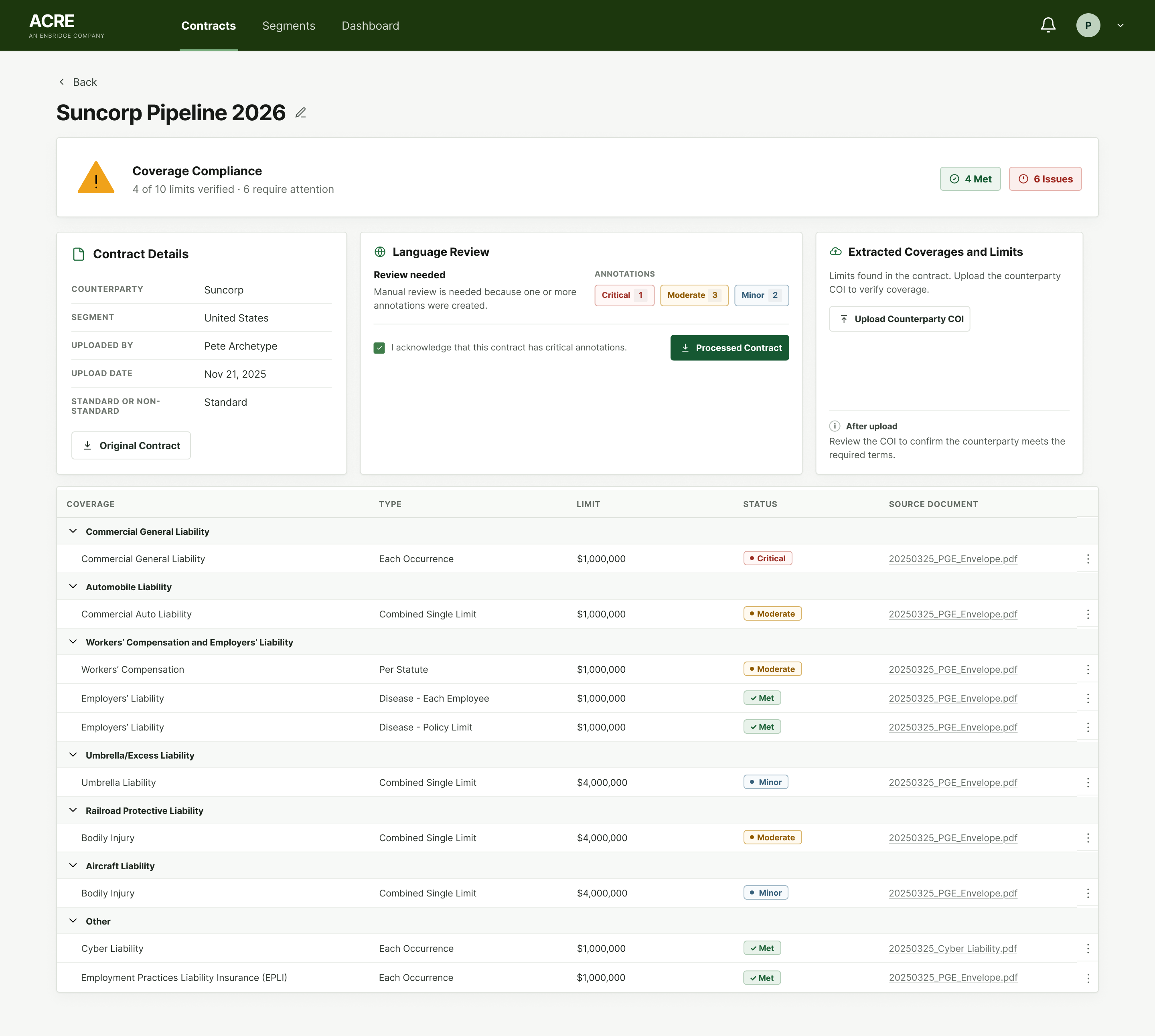This screenshot has height=1036, width=1155.
Task: Download the Processed Contract
Action: tap(729, 348)
